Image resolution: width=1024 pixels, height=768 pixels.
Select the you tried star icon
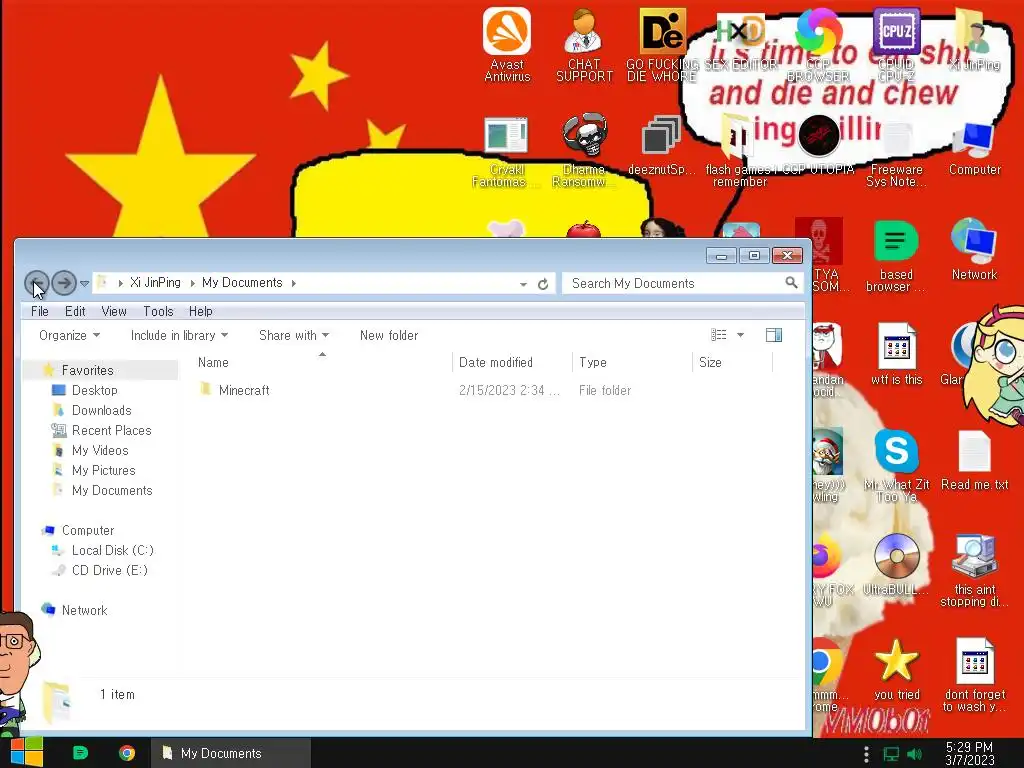pos(896,669)
